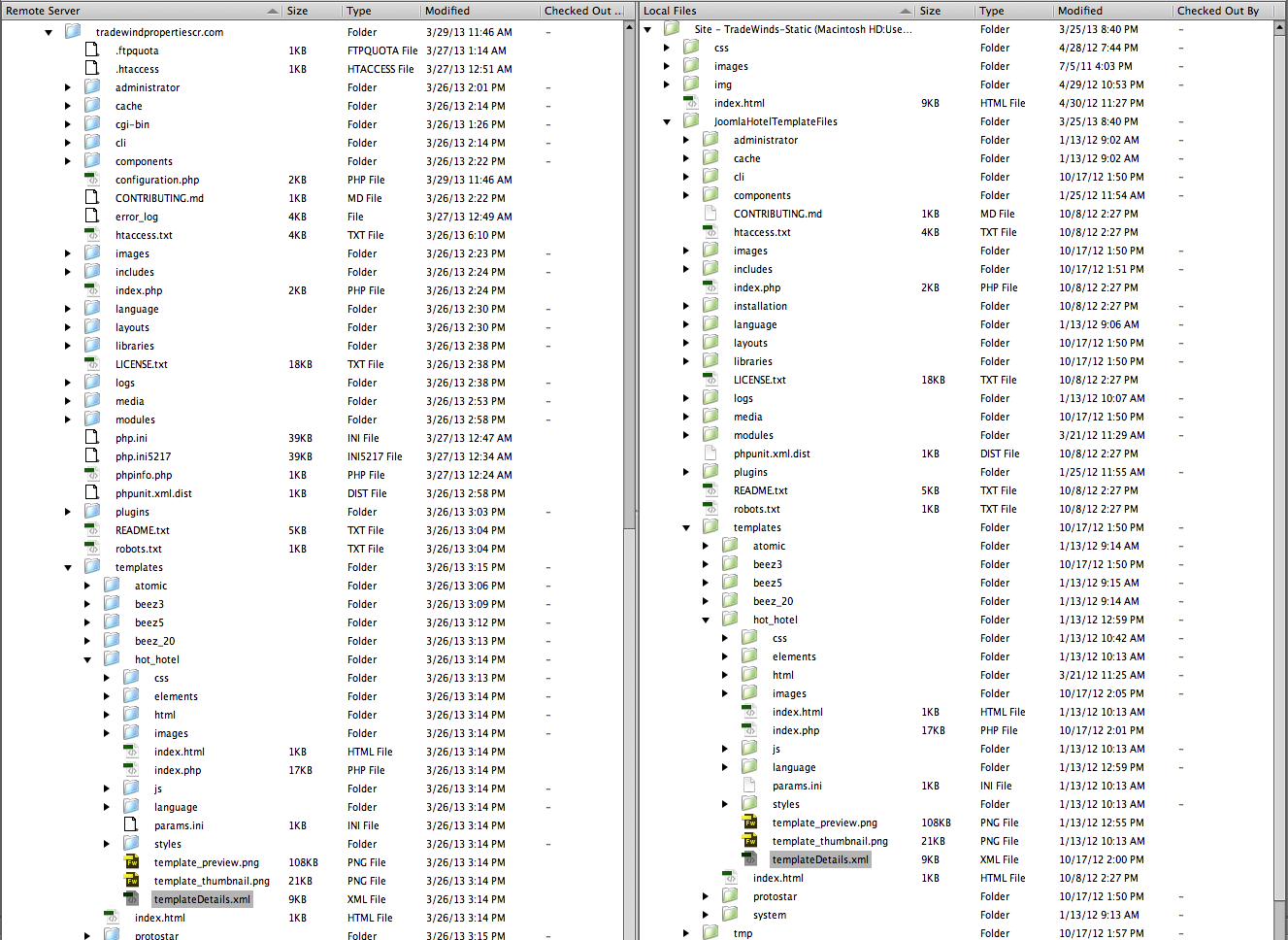Click the local robots.txt file icon
The height and width of the screenshot is (940, 1288).
[710, 509]
